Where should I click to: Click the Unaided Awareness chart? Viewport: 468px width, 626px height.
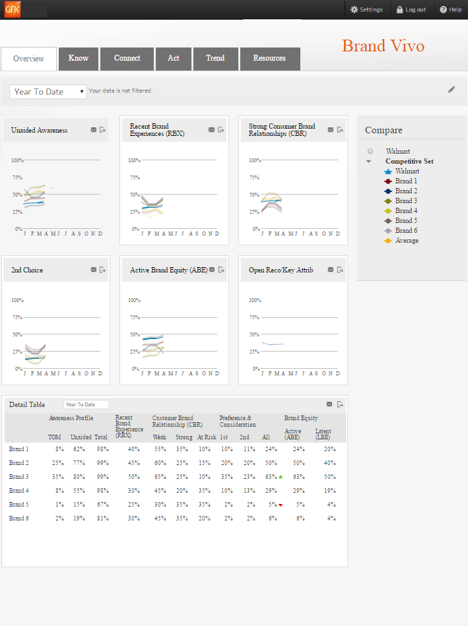point(57,195)
